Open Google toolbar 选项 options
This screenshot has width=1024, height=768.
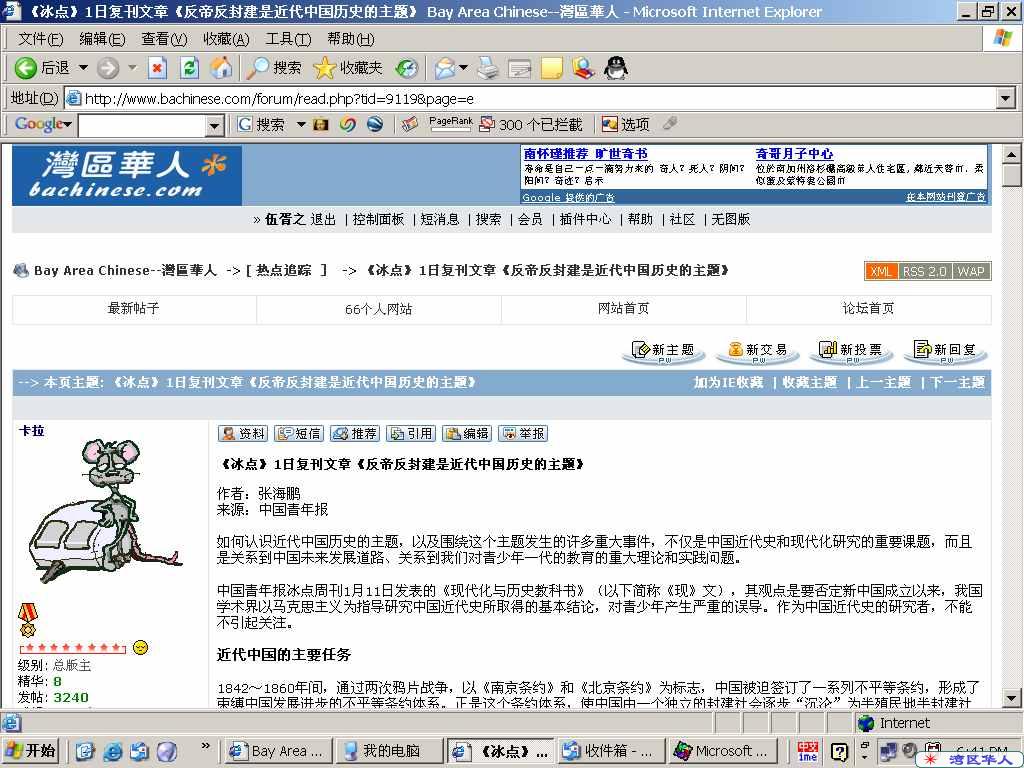click(x=626, y=124)
